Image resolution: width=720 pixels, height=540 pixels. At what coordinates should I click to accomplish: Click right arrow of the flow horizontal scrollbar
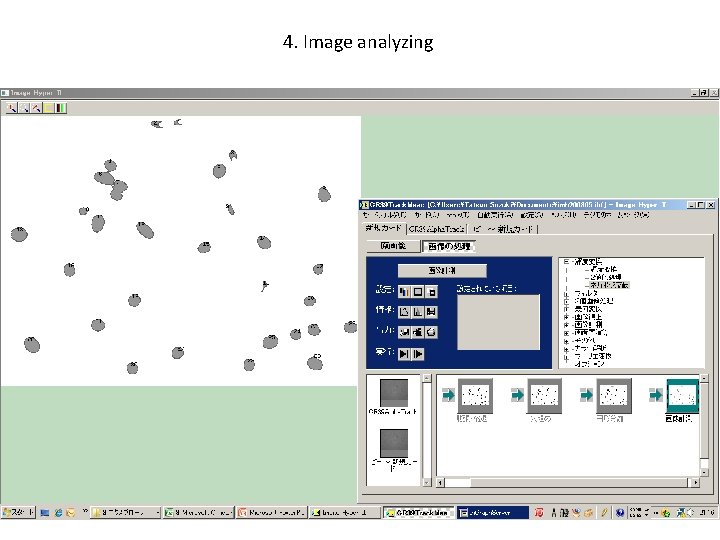click(x=695, y=483)
